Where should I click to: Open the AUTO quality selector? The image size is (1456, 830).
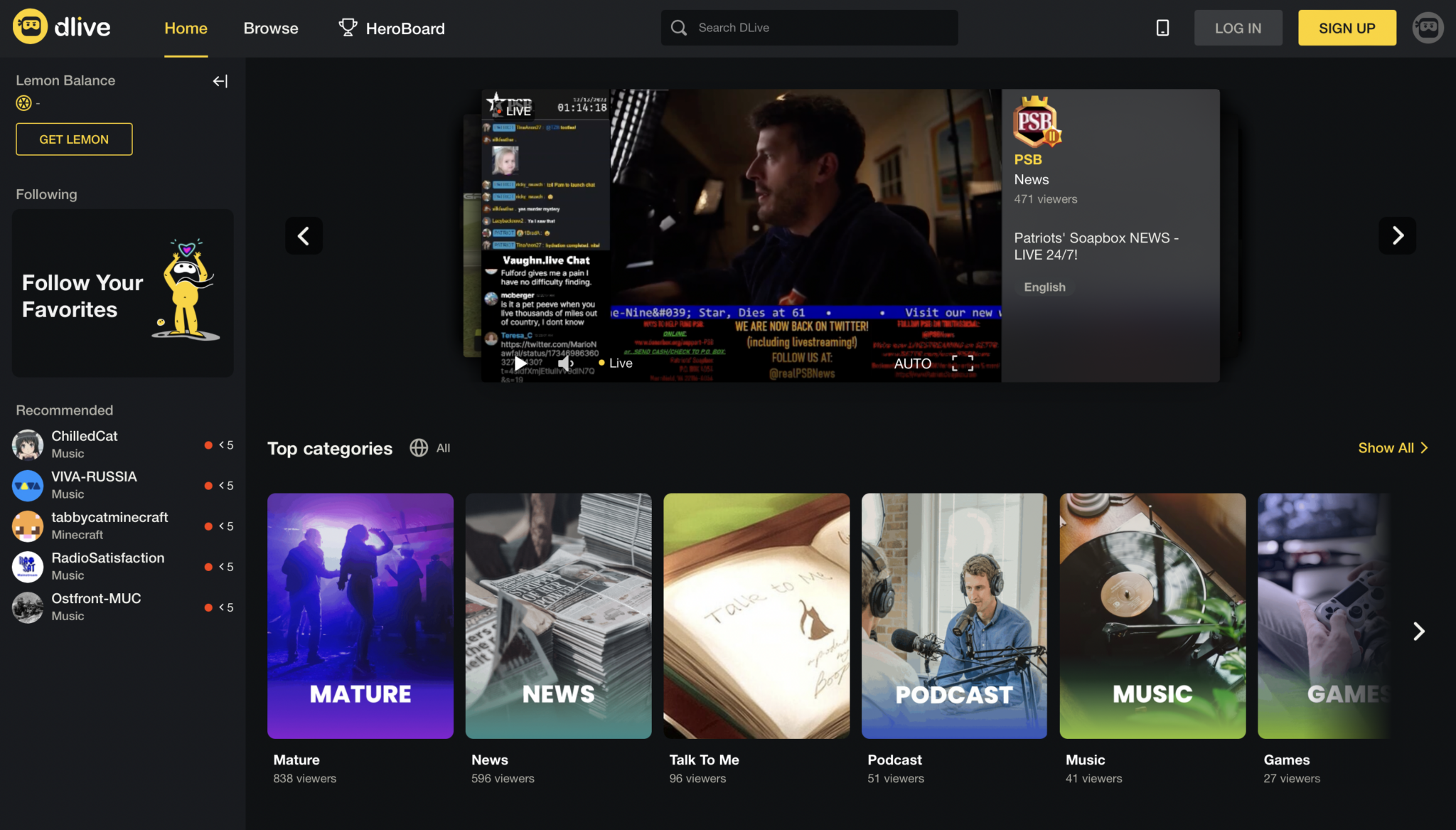tap(913, 363)
